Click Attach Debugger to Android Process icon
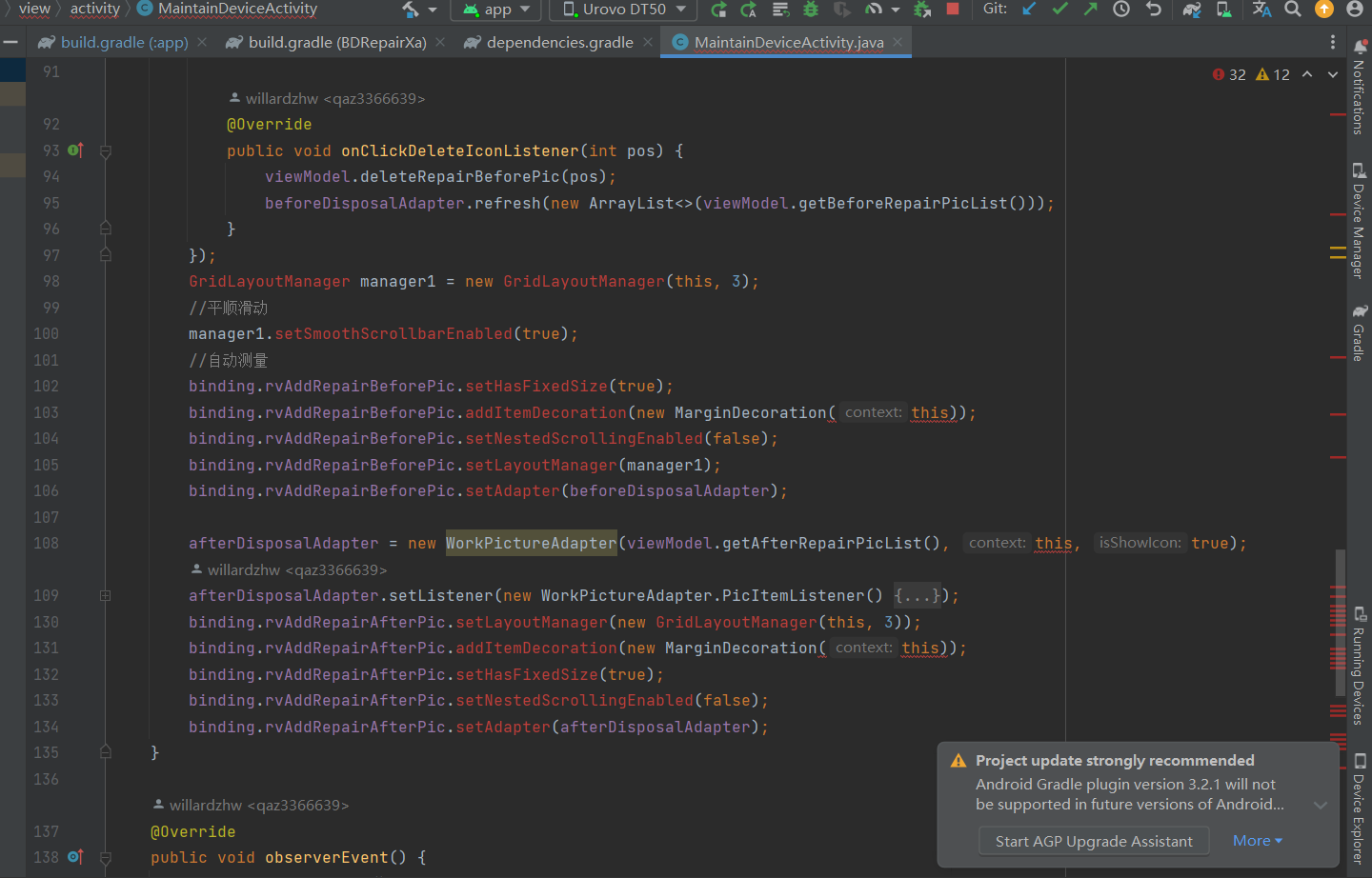The width and height of the screenshot is (1372, 878). [922, 10]
